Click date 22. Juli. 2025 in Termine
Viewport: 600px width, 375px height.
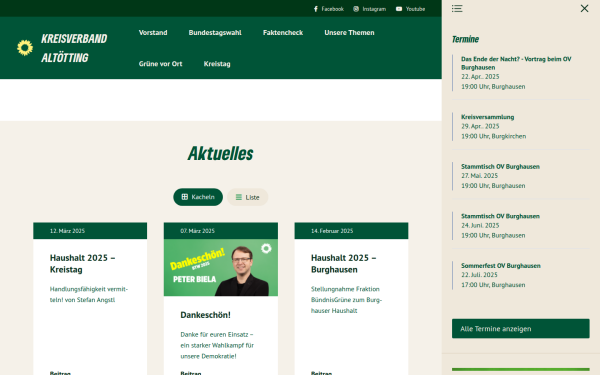click(x=479, y=275)
